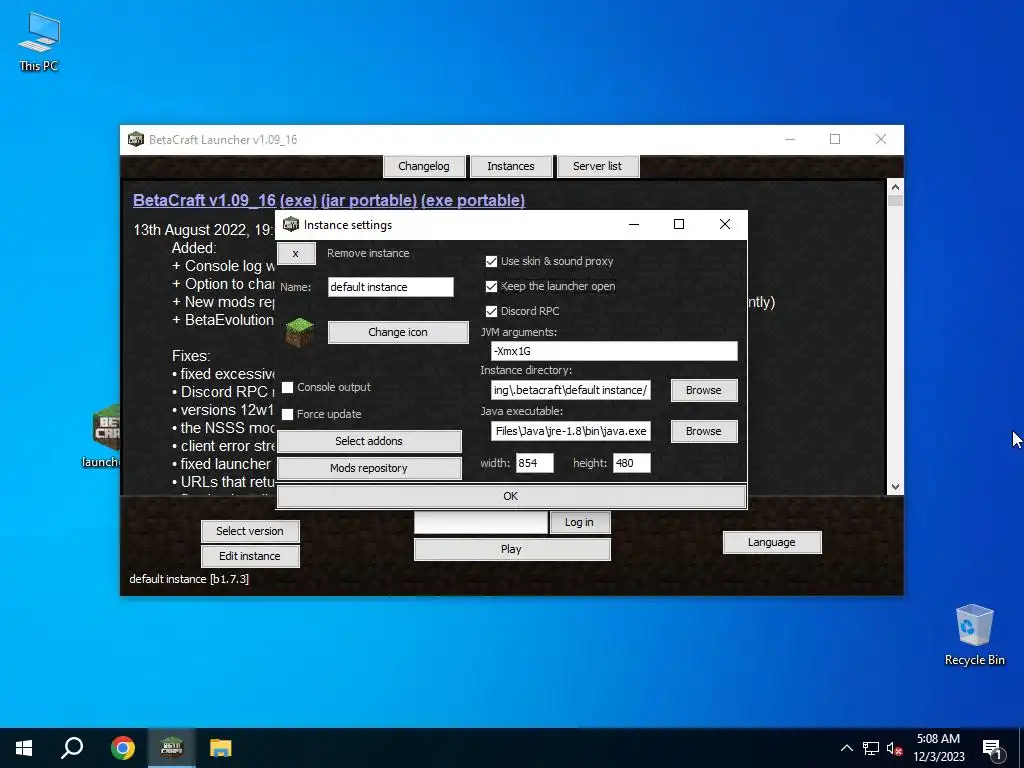This screenshot has height=768, width=1024.
Task: Open BetaCraft v1.09_16 (exe) link
Action: coord(225,200)
